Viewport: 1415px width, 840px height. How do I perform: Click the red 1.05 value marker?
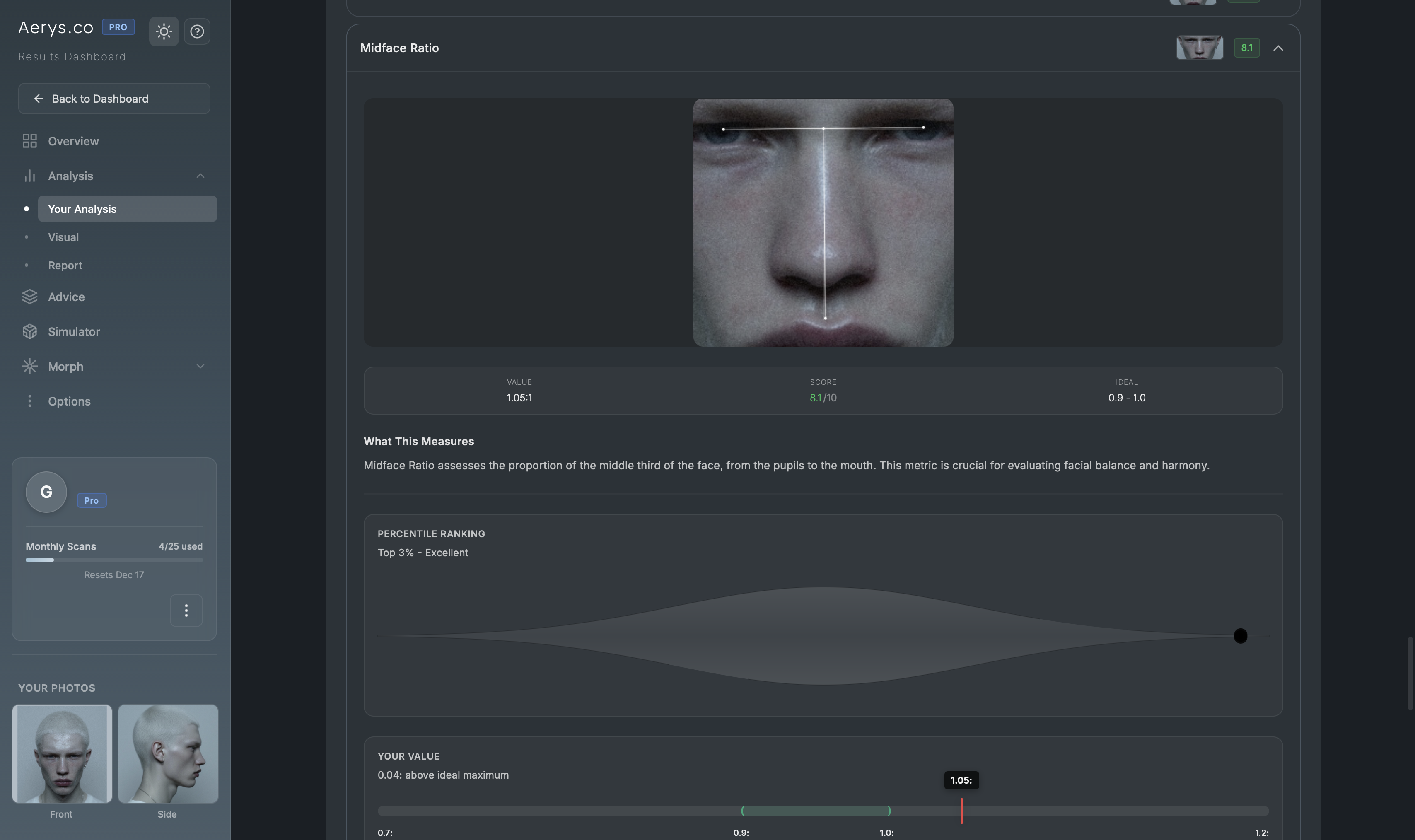tap(961, 811)
